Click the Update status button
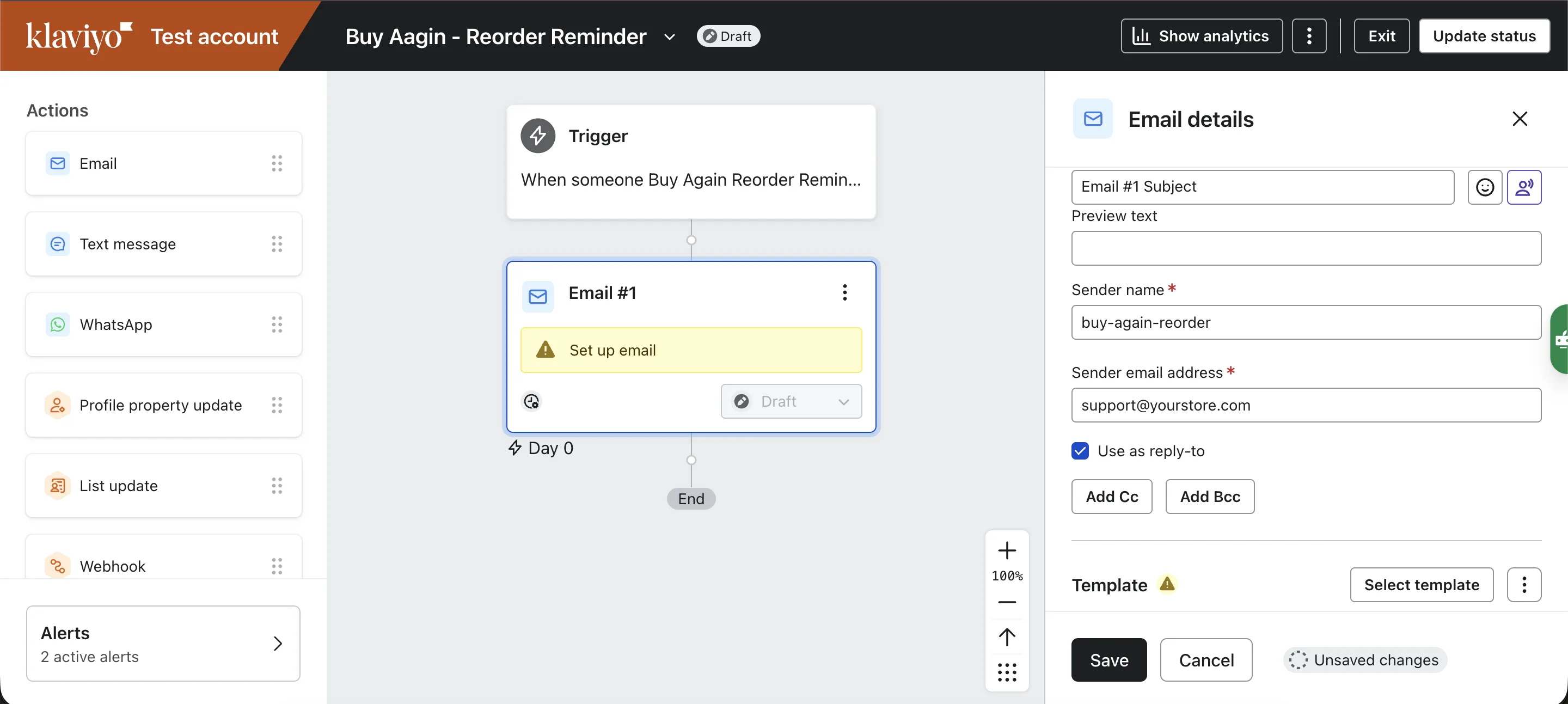 [x=1484, y=36]
